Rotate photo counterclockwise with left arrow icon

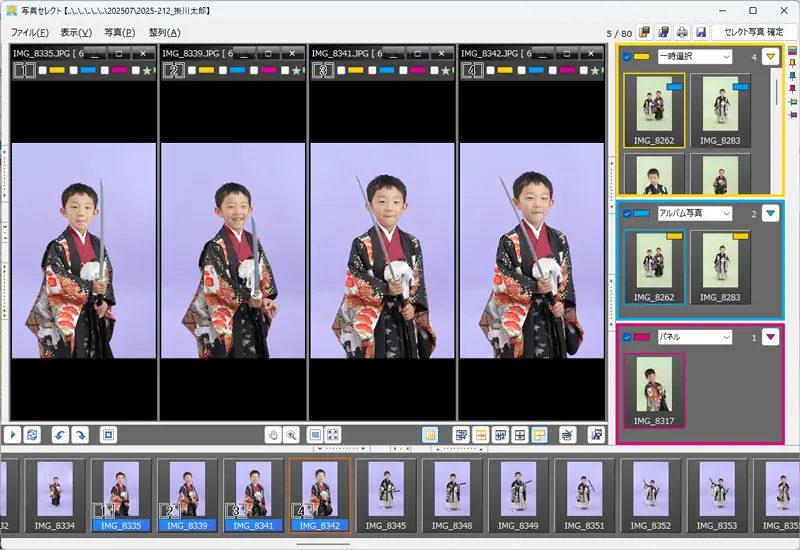60,435
